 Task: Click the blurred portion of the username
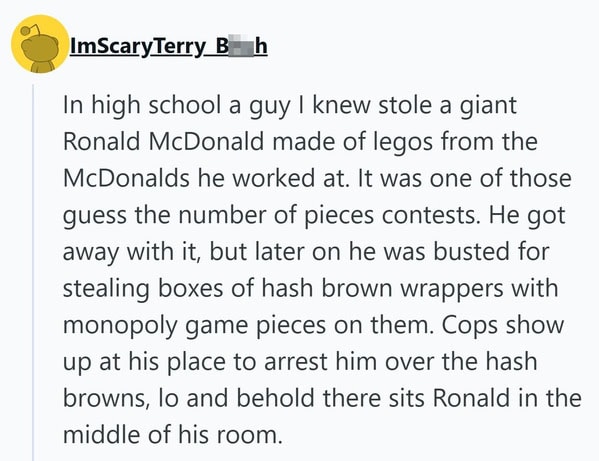241,46
